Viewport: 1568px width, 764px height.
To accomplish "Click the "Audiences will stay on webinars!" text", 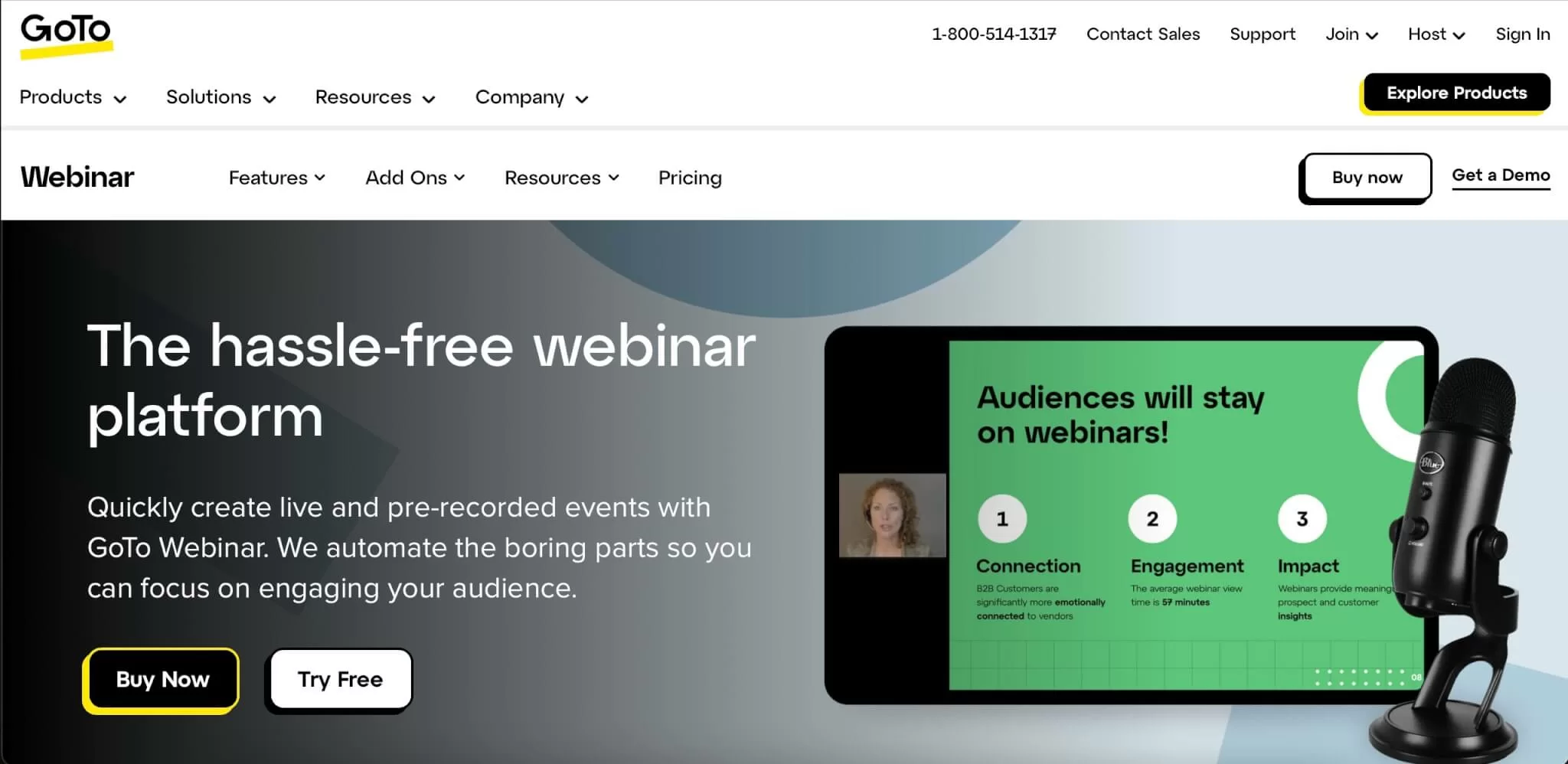I will [x=1120, y=414].
